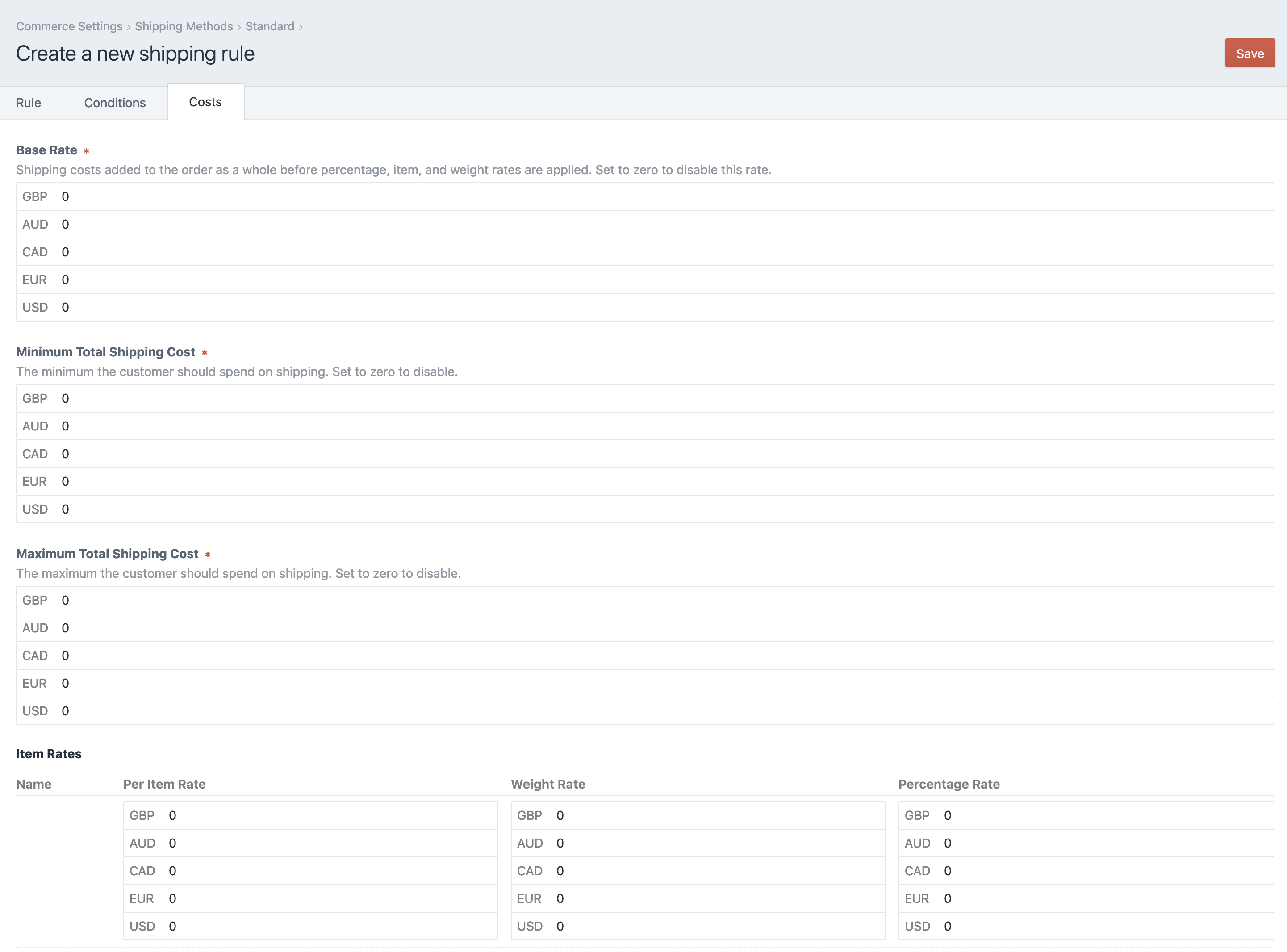Focus Minimum Total Shipping Cost AUD field
Image resolution: width=1287 pixels, height=952 pixels.
pos(663,426)
